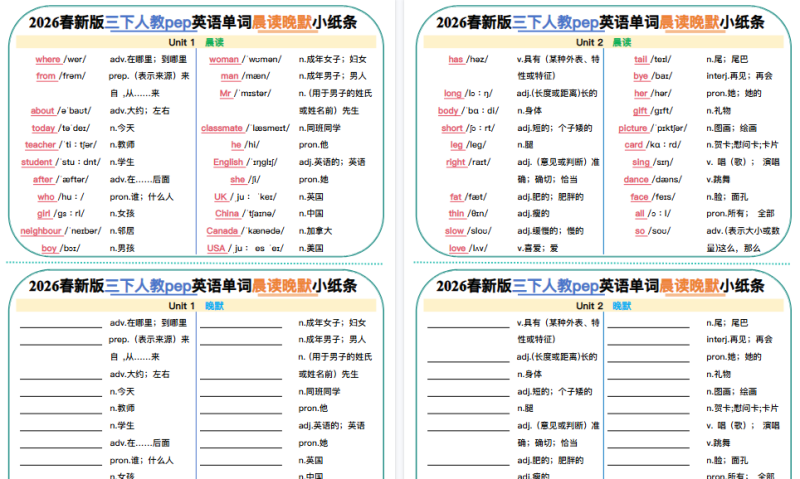
Task: Select the word "neighbour"
Action: (x=41, y=231)
